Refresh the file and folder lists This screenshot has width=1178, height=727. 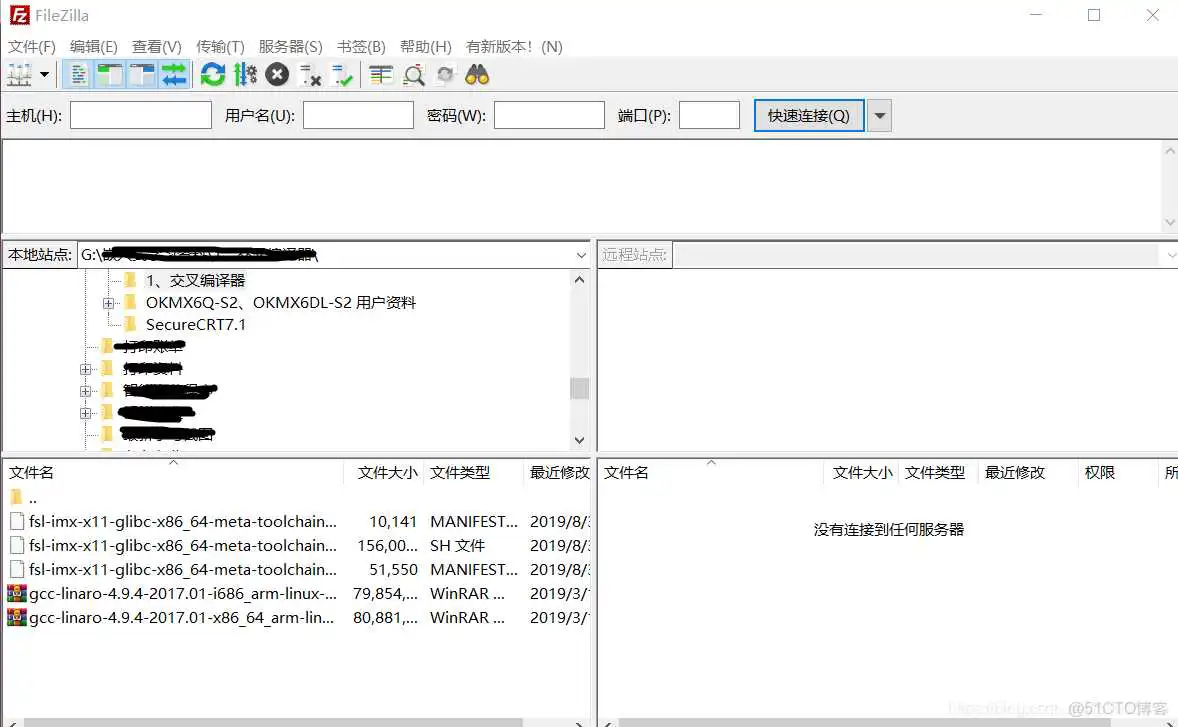(212, 74)
